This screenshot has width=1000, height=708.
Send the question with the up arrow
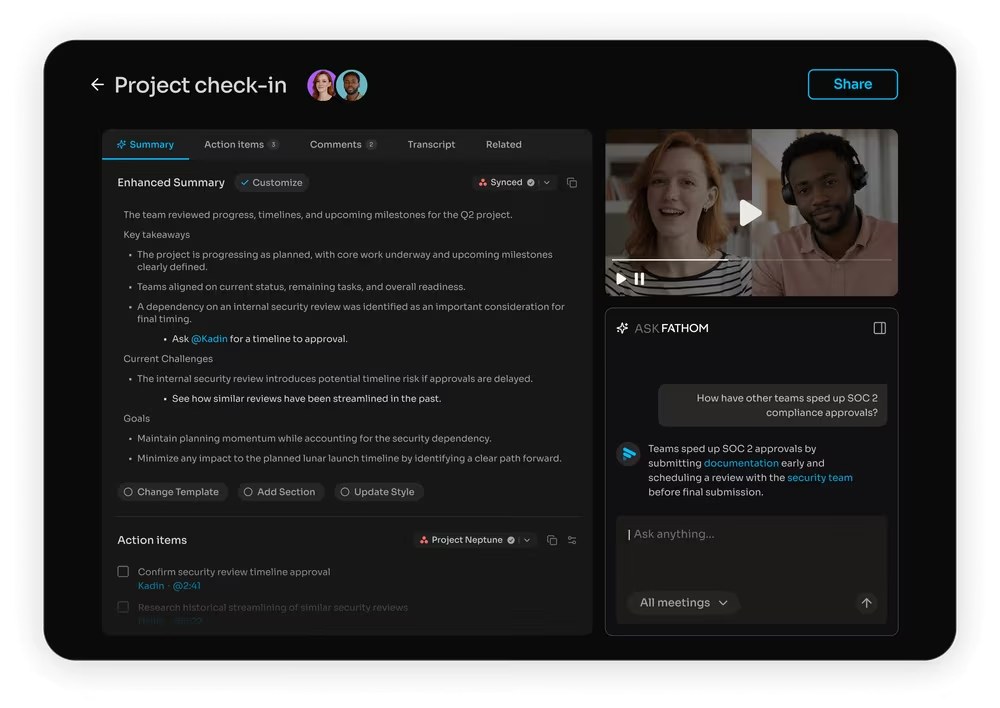pyautogui.click(x=866, y=603)
